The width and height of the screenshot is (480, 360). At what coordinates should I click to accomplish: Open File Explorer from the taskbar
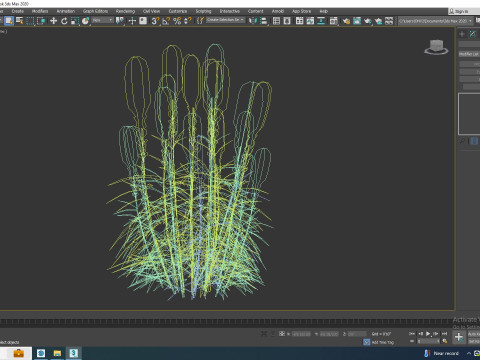[57, 353]
